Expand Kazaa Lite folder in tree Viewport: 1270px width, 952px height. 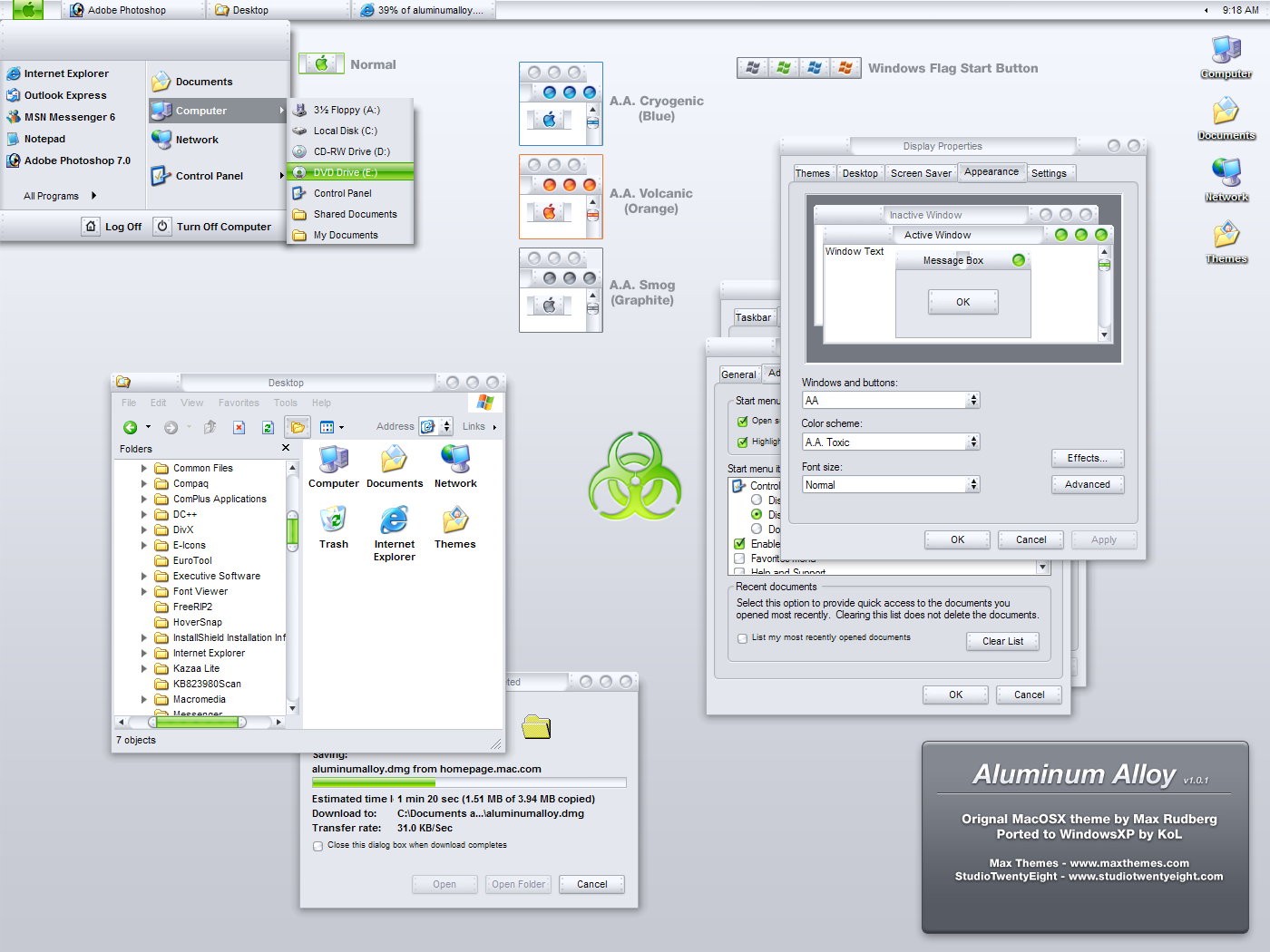pos(143,669)
